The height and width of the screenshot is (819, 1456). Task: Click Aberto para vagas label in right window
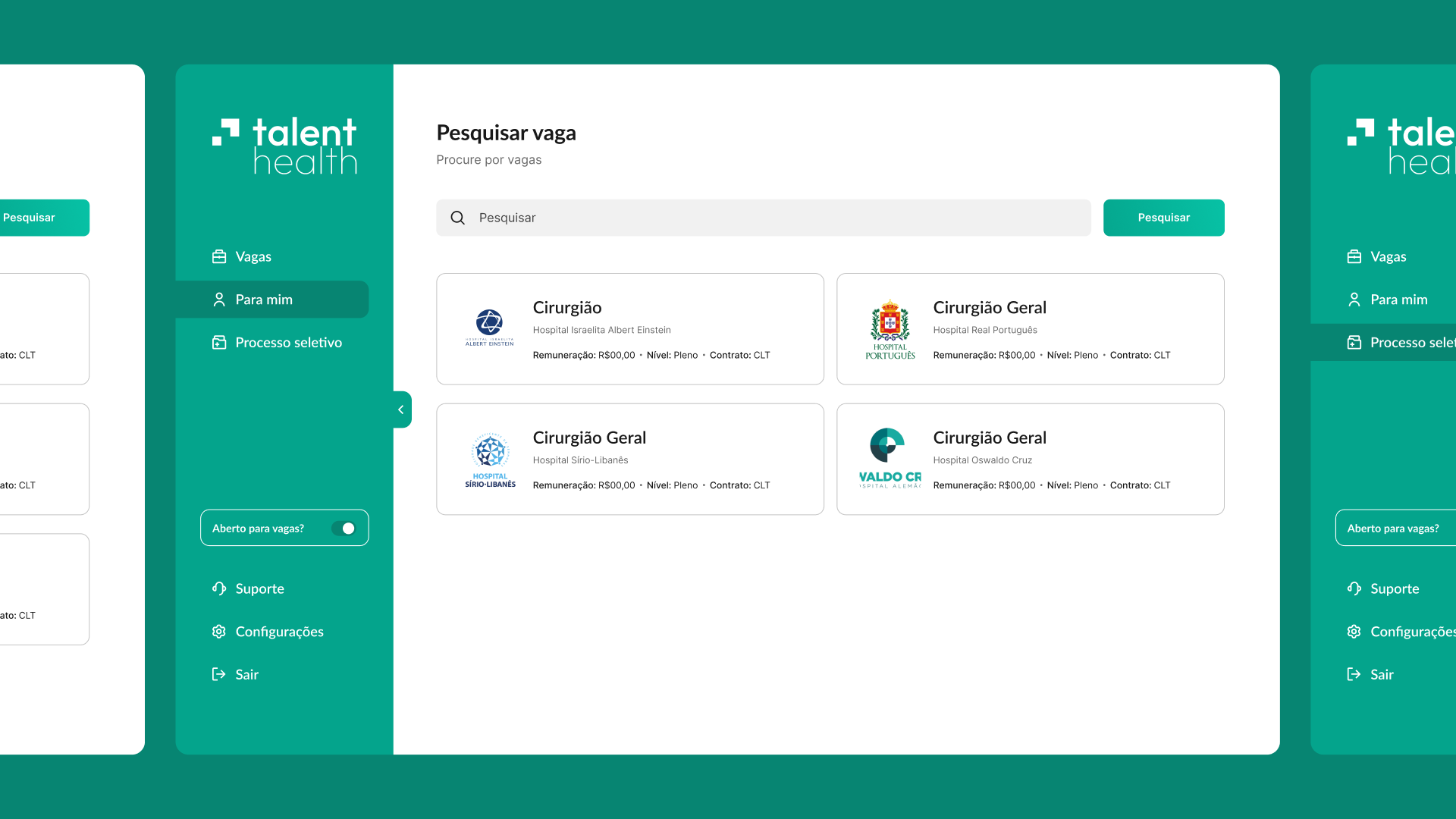coord(1392,529)
